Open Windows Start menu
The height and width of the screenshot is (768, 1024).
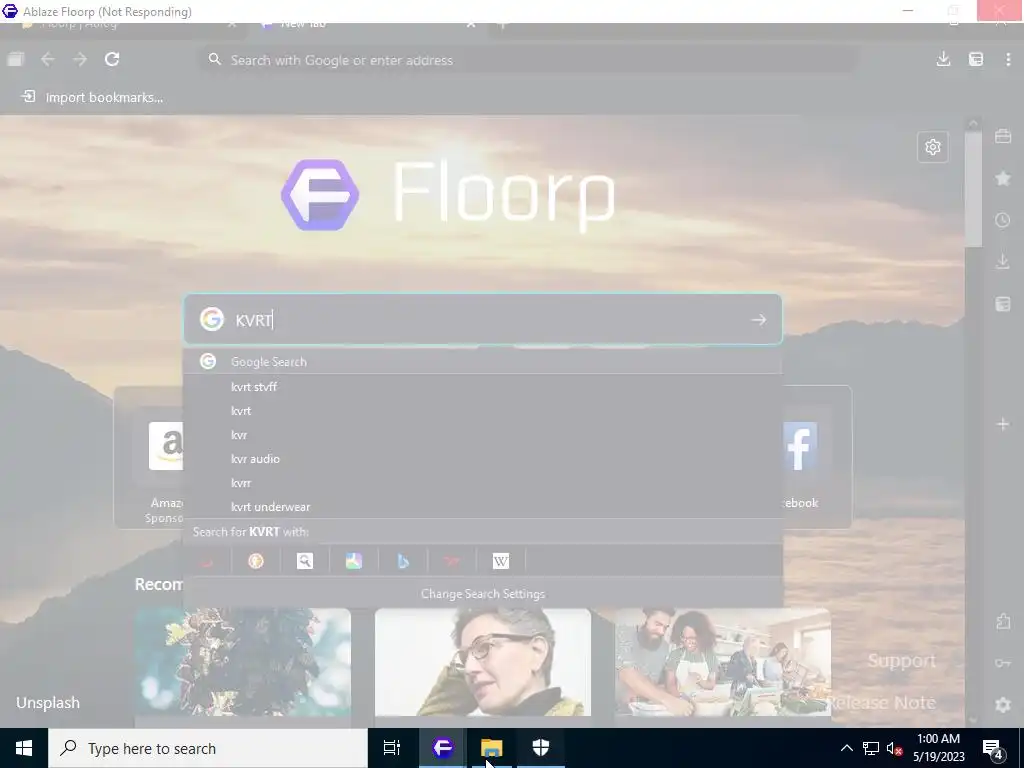coord(24,748)
